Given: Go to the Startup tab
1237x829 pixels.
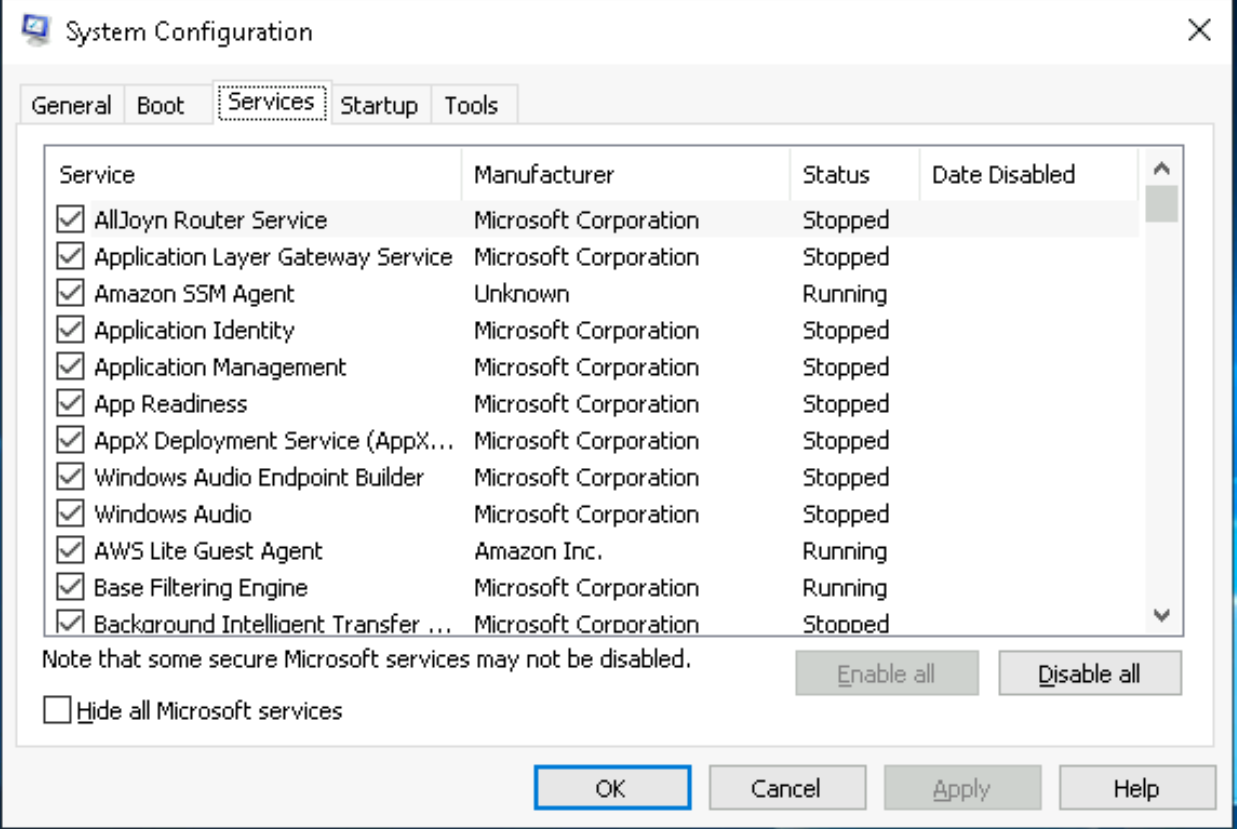Looking at the screenshot, I should (x=379, y=105).
